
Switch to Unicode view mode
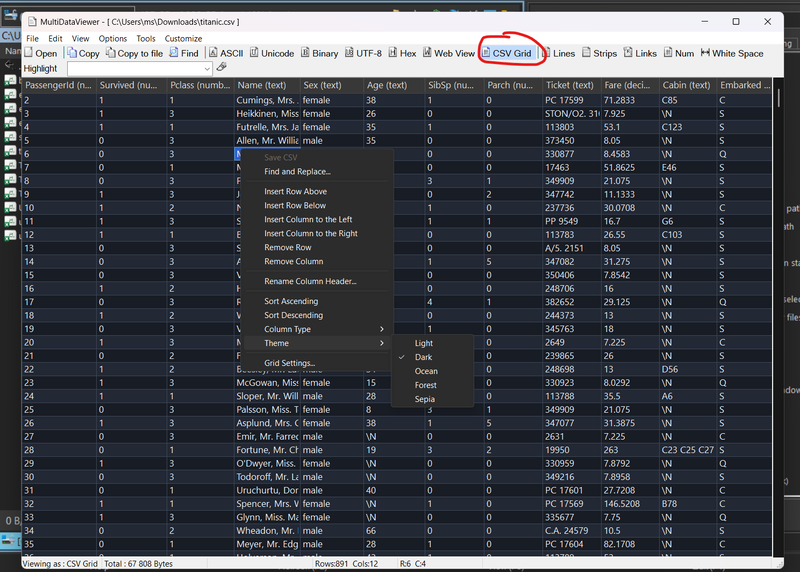(272, 53)
